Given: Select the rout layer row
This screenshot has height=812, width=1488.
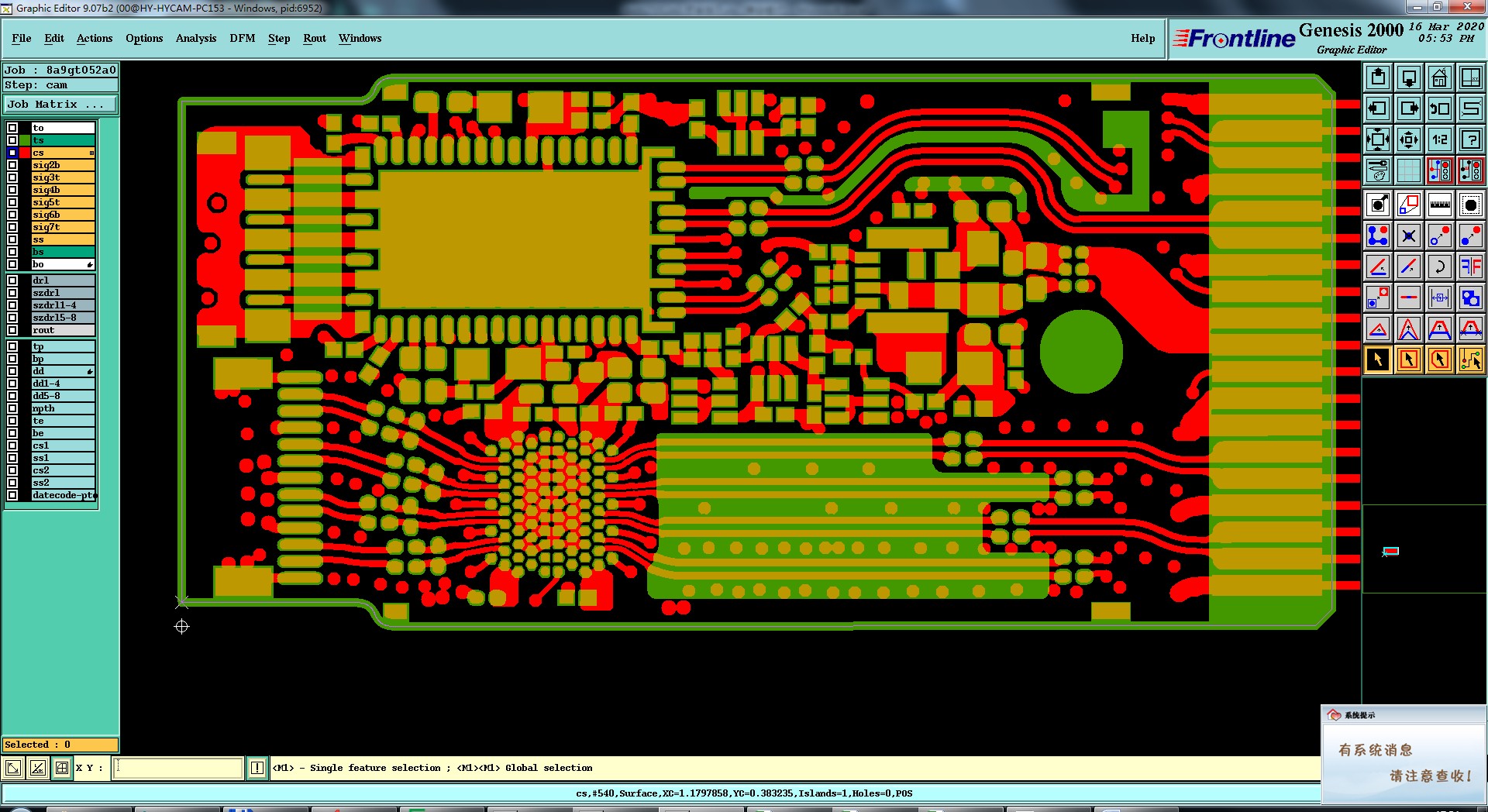Looking at the screenshot, I should (63, 330).
